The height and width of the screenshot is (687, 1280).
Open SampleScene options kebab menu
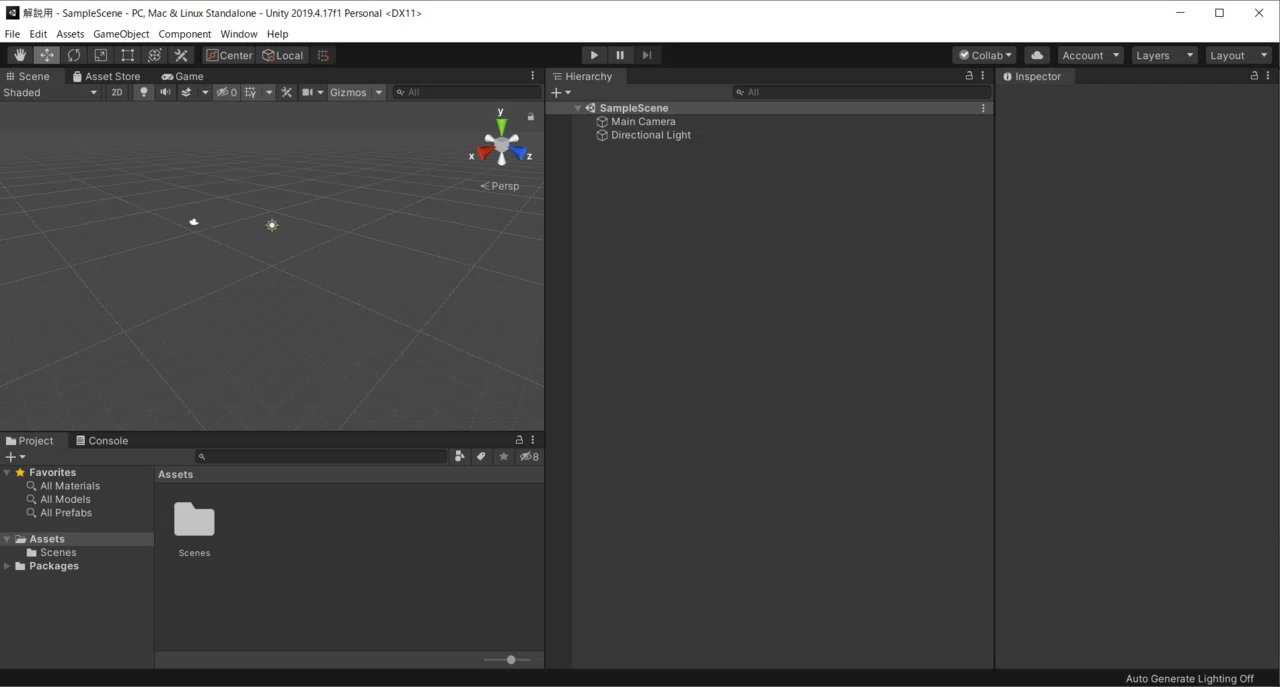click(983, 108)
